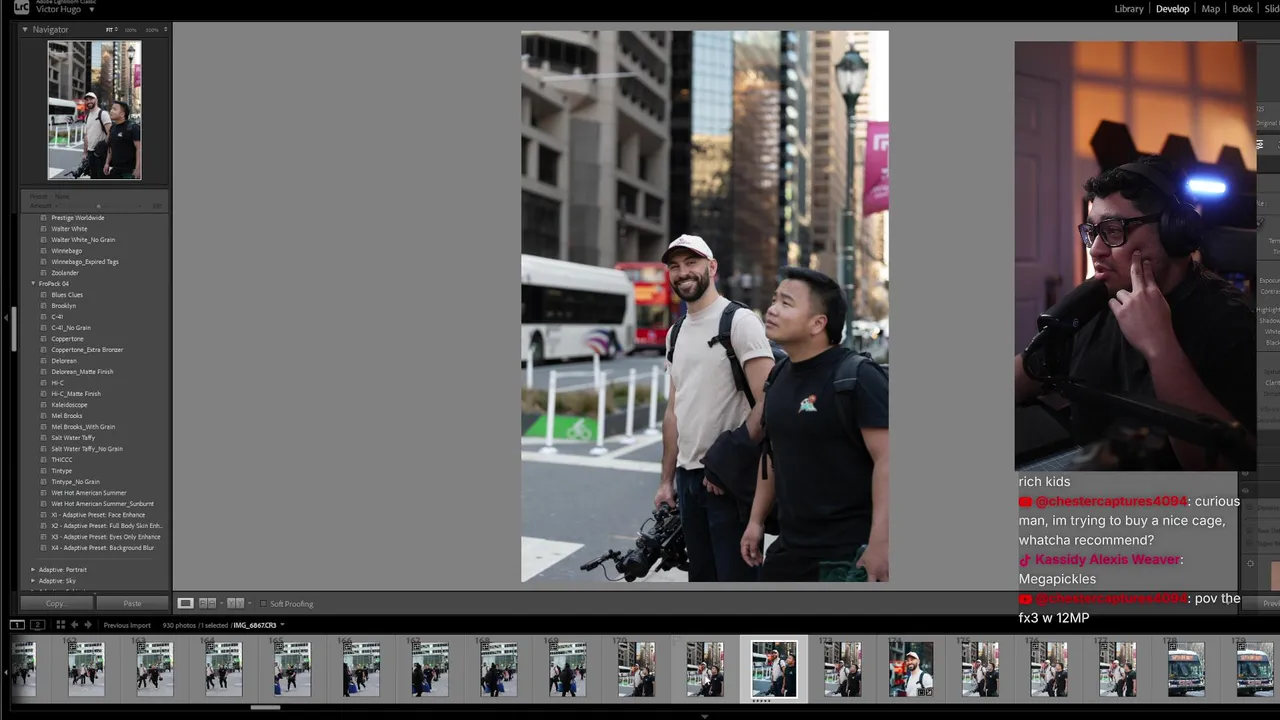1280x720 pixels.
Task: Apply the Walter White_No Grain preset
Action: [83, 240]
